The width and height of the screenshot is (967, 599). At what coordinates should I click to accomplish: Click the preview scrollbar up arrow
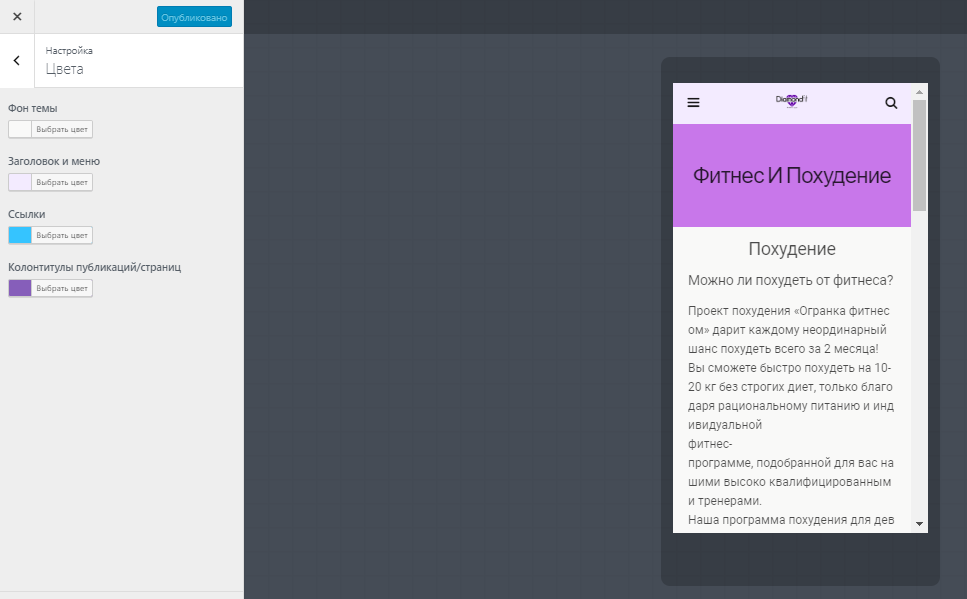tap(920, 92)
